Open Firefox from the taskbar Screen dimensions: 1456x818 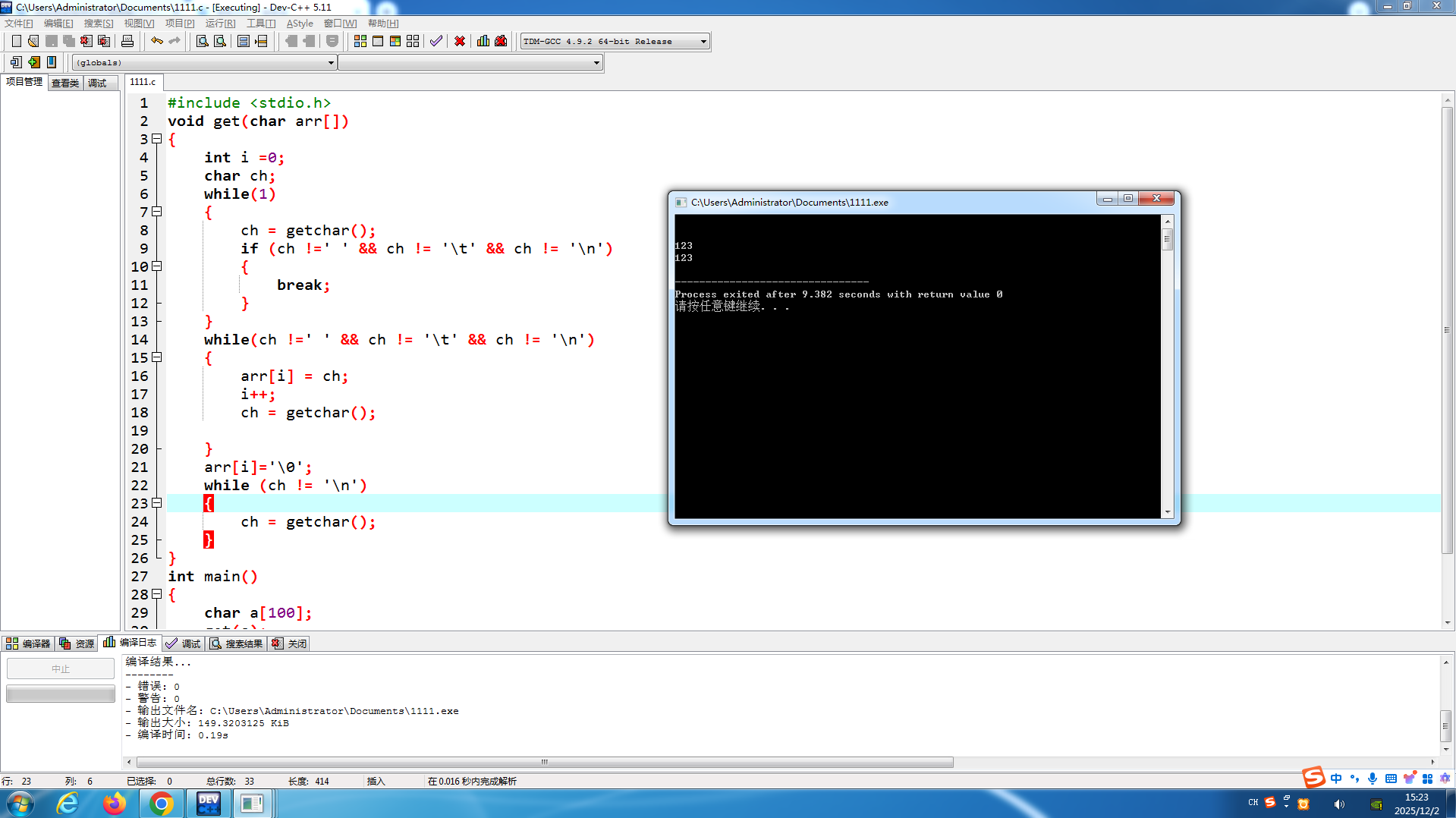pyautogui.click(x=115, y=804)
